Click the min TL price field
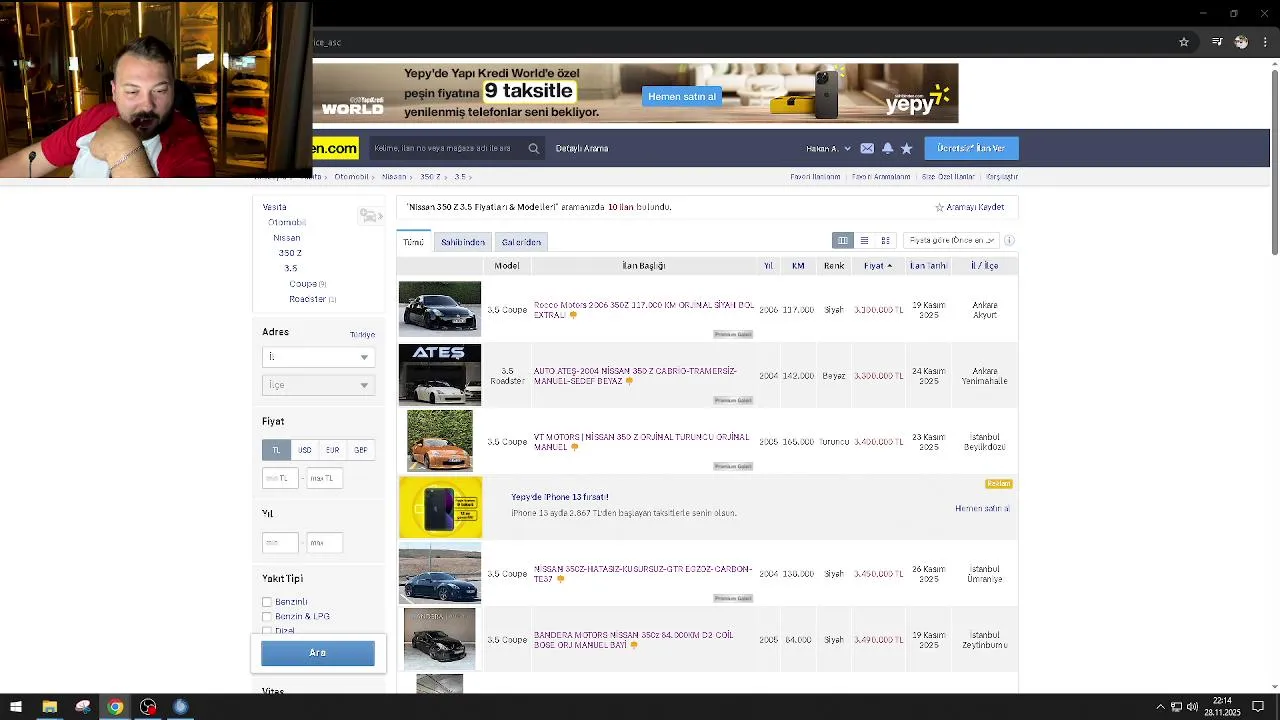 click(x=280, y=479)
